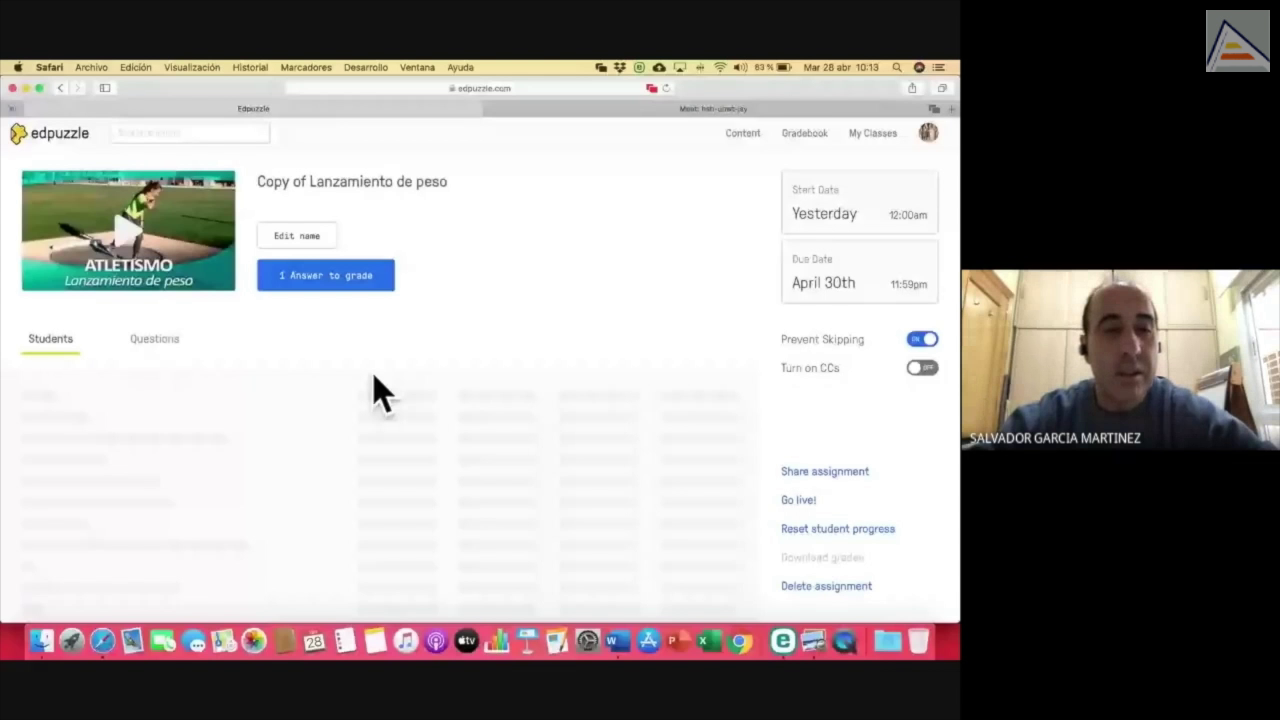This screenshot has height=720, width=1280.
Task: Open the Desarrollo menu
Action: 366,67
